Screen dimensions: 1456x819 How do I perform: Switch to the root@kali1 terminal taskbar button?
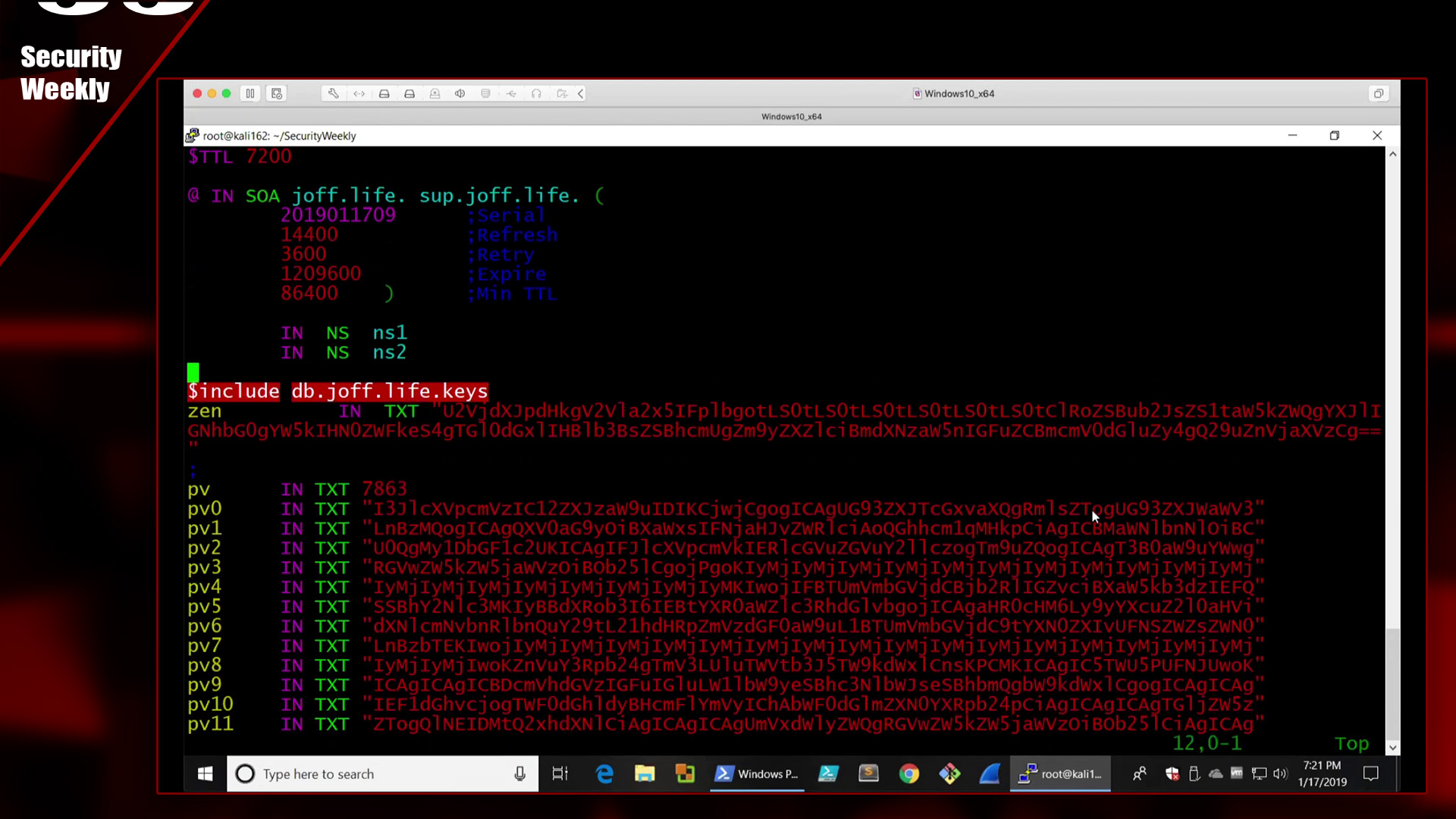[x=1060, y=773]
